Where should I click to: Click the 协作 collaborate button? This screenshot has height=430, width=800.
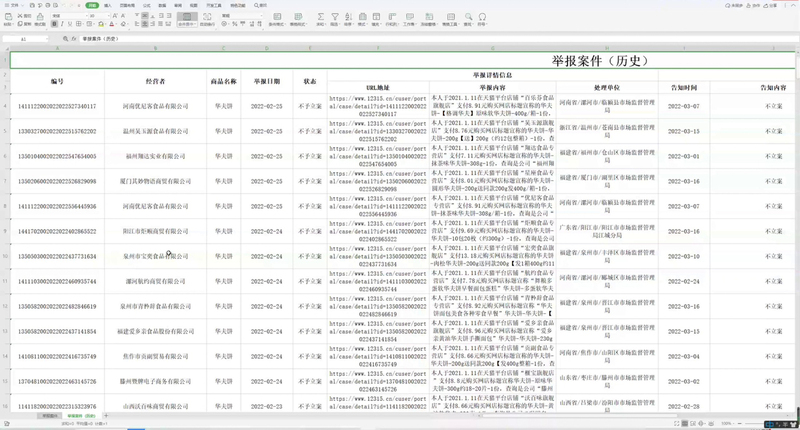click(x=753, y=5)
